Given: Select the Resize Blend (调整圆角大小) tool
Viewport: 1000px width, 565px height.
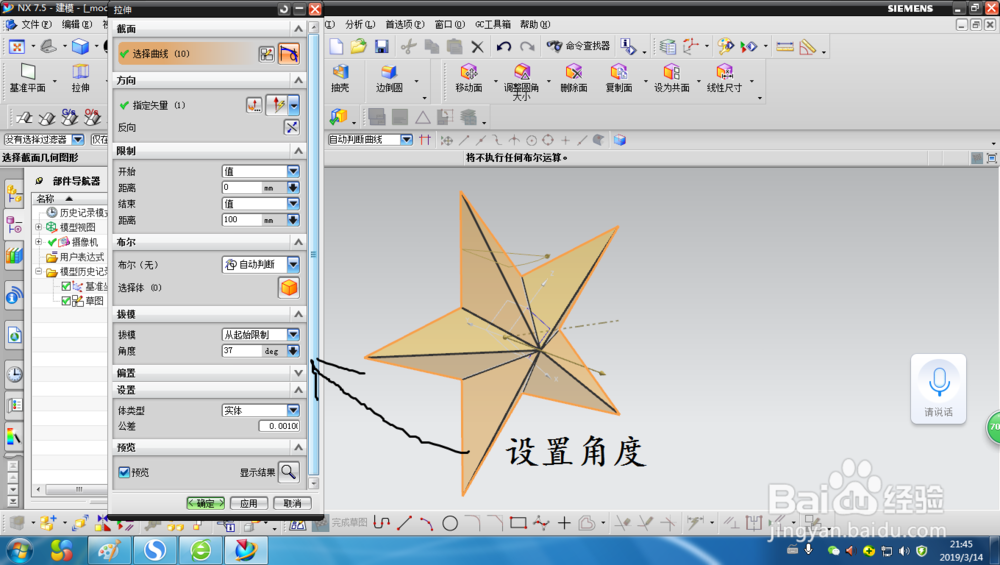Looking at the screenshot, I should pos(521,82).
